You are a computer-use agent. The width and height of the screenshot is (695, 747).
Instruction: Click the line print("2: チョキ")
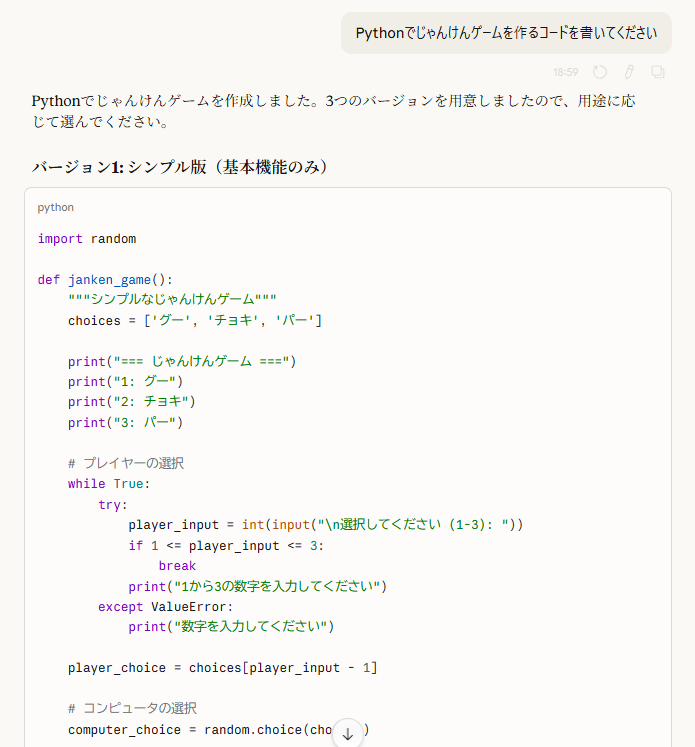click(x=131, y=402)
